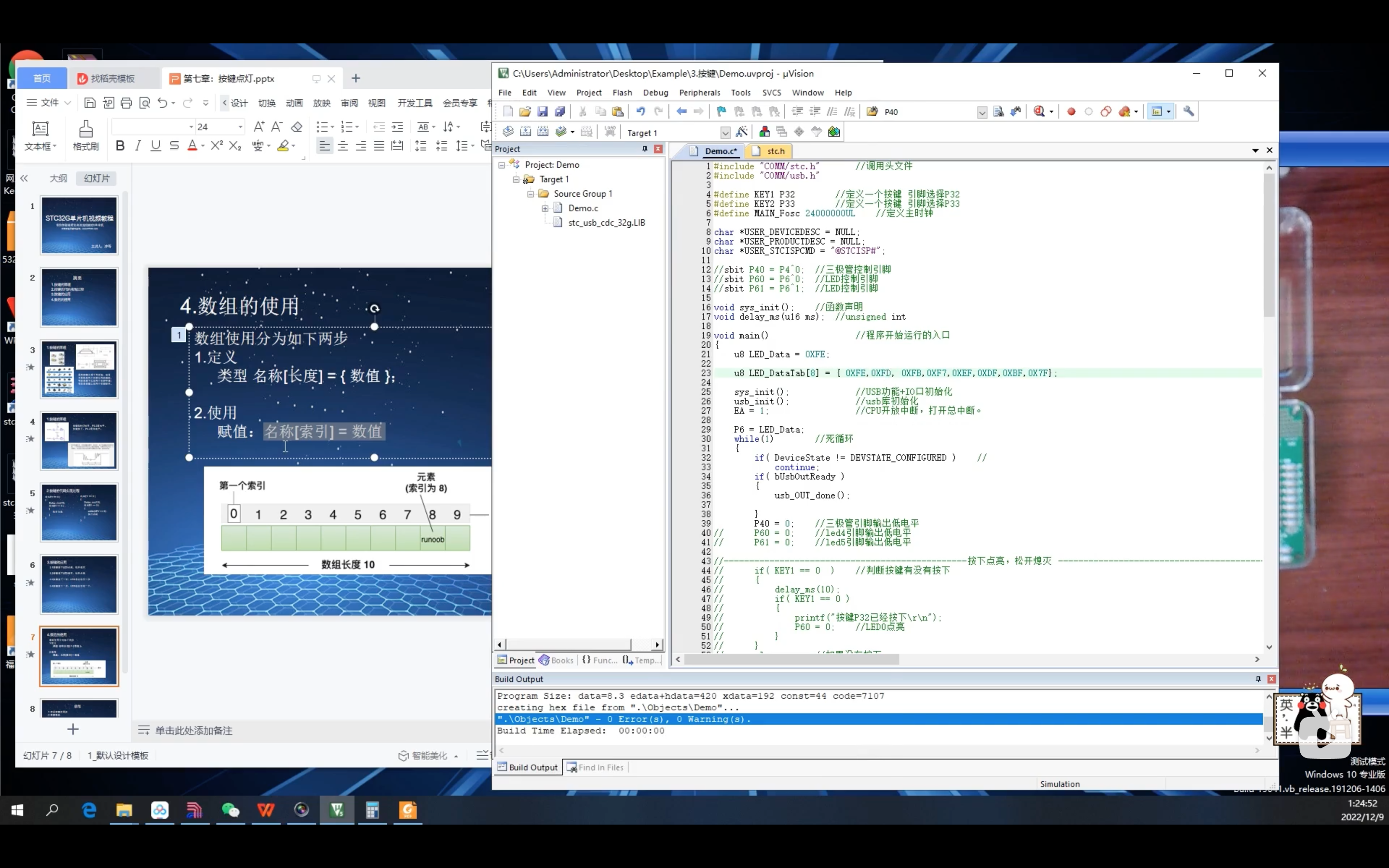Select stc_usb_cdc_32g.LIB in project tree
The height and width of the screenshot is (868, 1389).
[x=606, y=223]
